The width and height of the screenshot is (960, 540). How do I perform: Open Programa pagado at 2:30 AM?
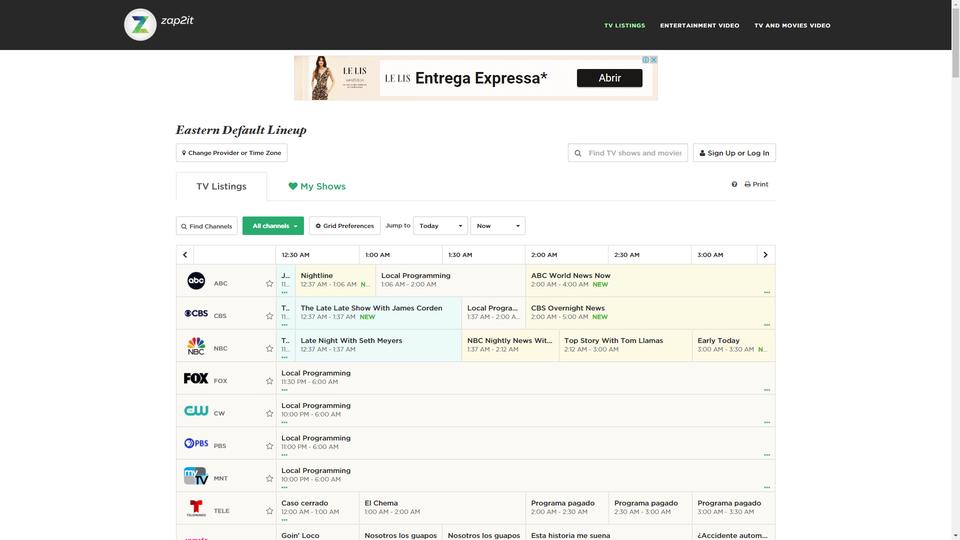[x=650, y=508]
